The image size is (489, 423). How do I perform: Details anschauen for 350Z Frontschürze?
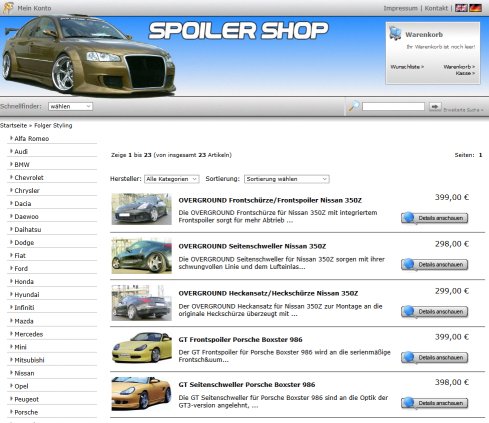coord(435,218)
